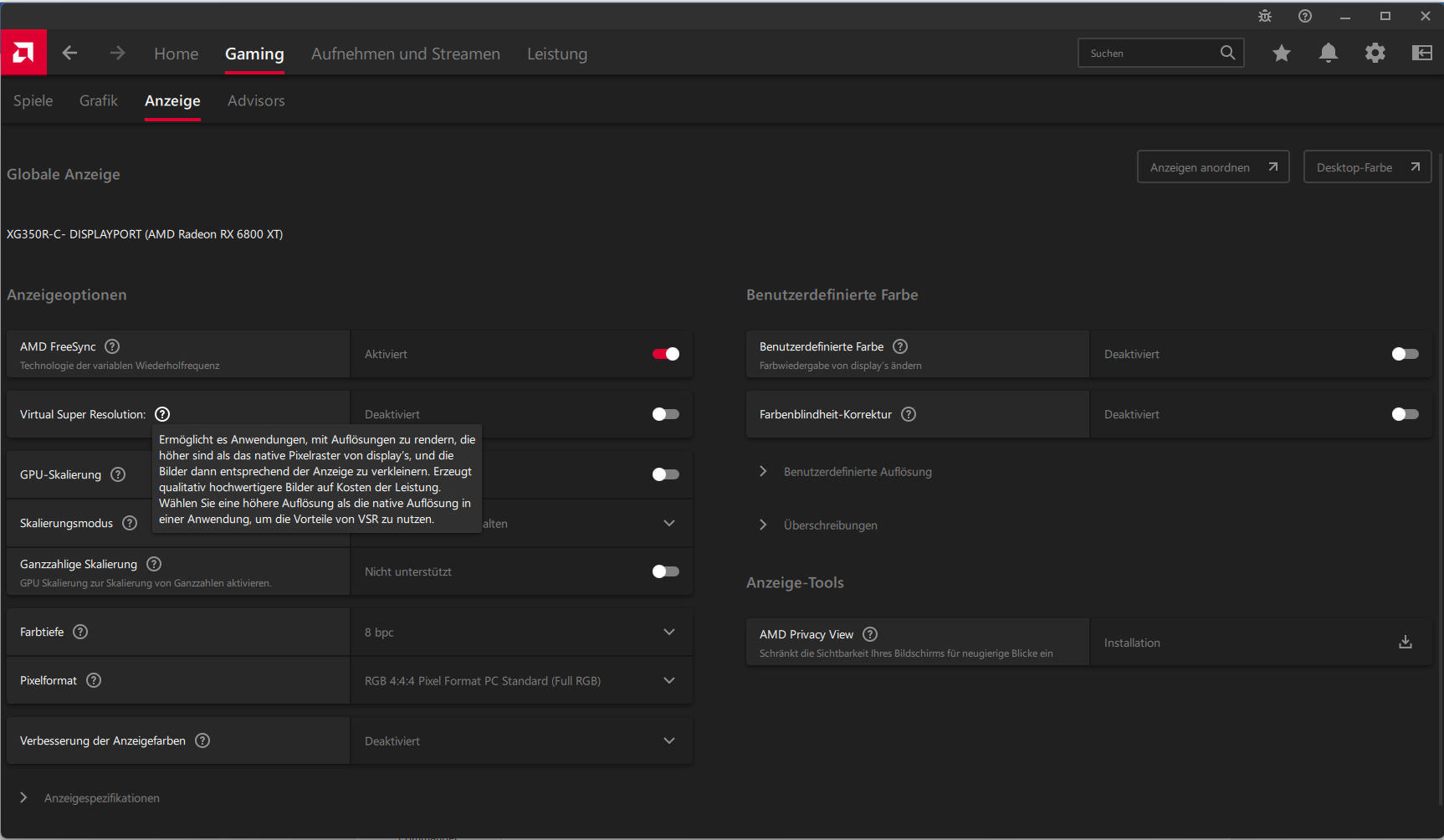The width and height of the screenshot is (1444, 840).
Task: Expand the Anzeigespezifikationen section
Action: [x=23, y=798]
